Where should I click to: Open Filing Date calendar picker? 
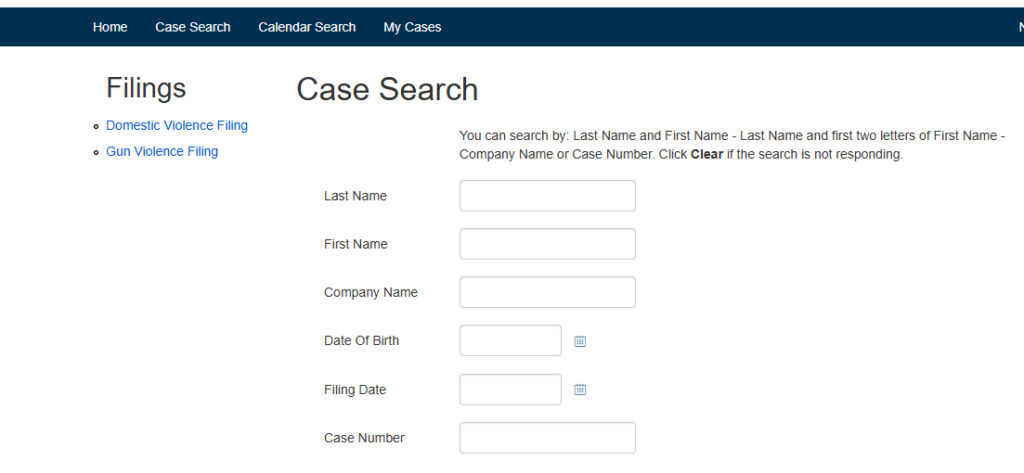(x=580, y=390)
